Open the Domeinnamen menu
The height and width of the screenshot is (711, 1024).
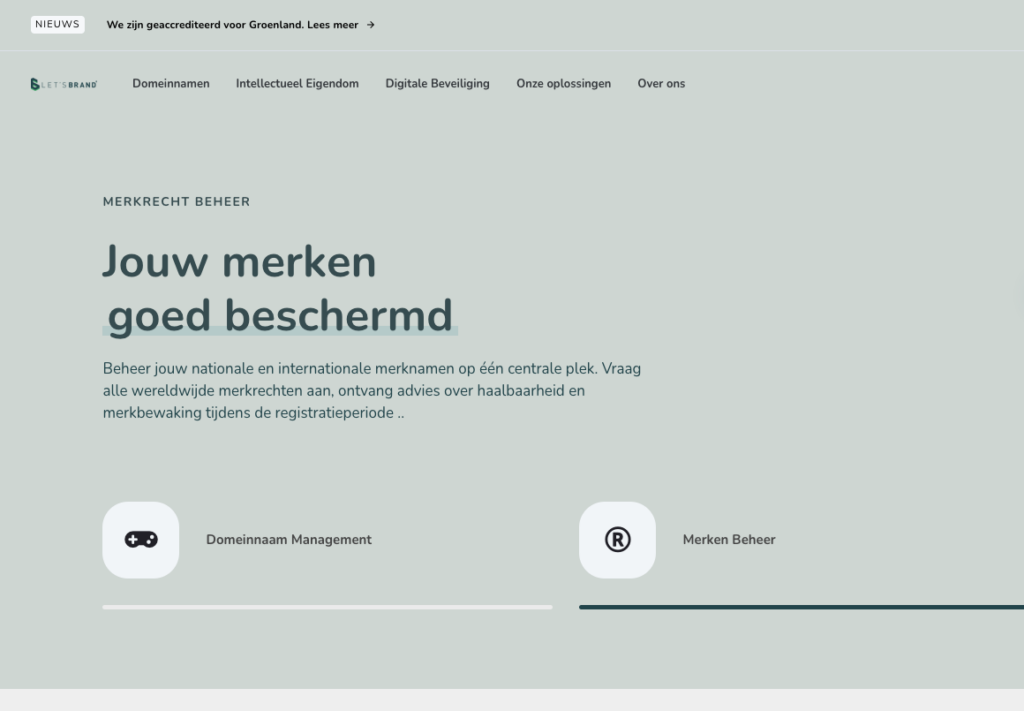pos(171,84)
